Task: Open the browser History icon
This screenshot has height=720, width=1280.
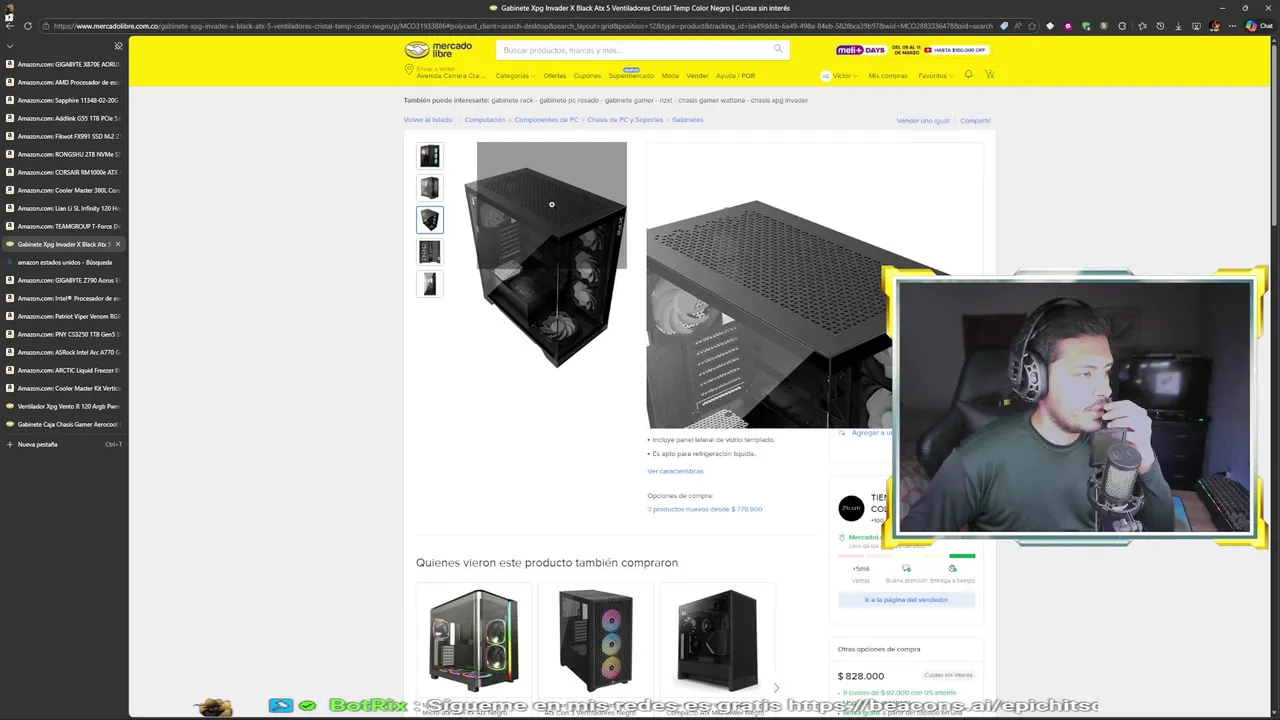Action: pos(1160,26)
